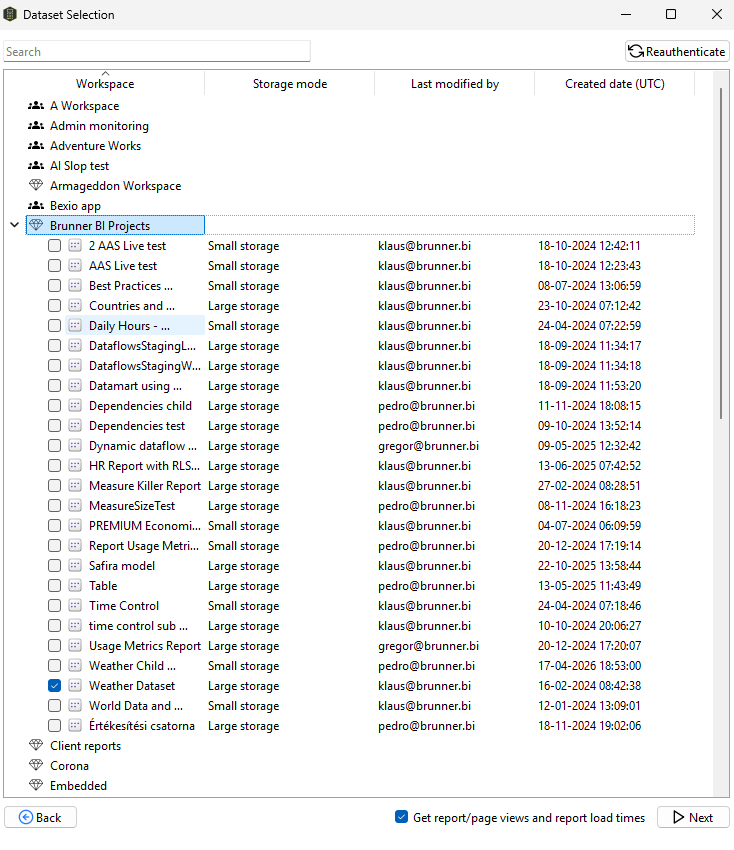
Task: Click the dataset icon of Measure Killer Report
Action: pyautogui.click(x=75, y=486)
